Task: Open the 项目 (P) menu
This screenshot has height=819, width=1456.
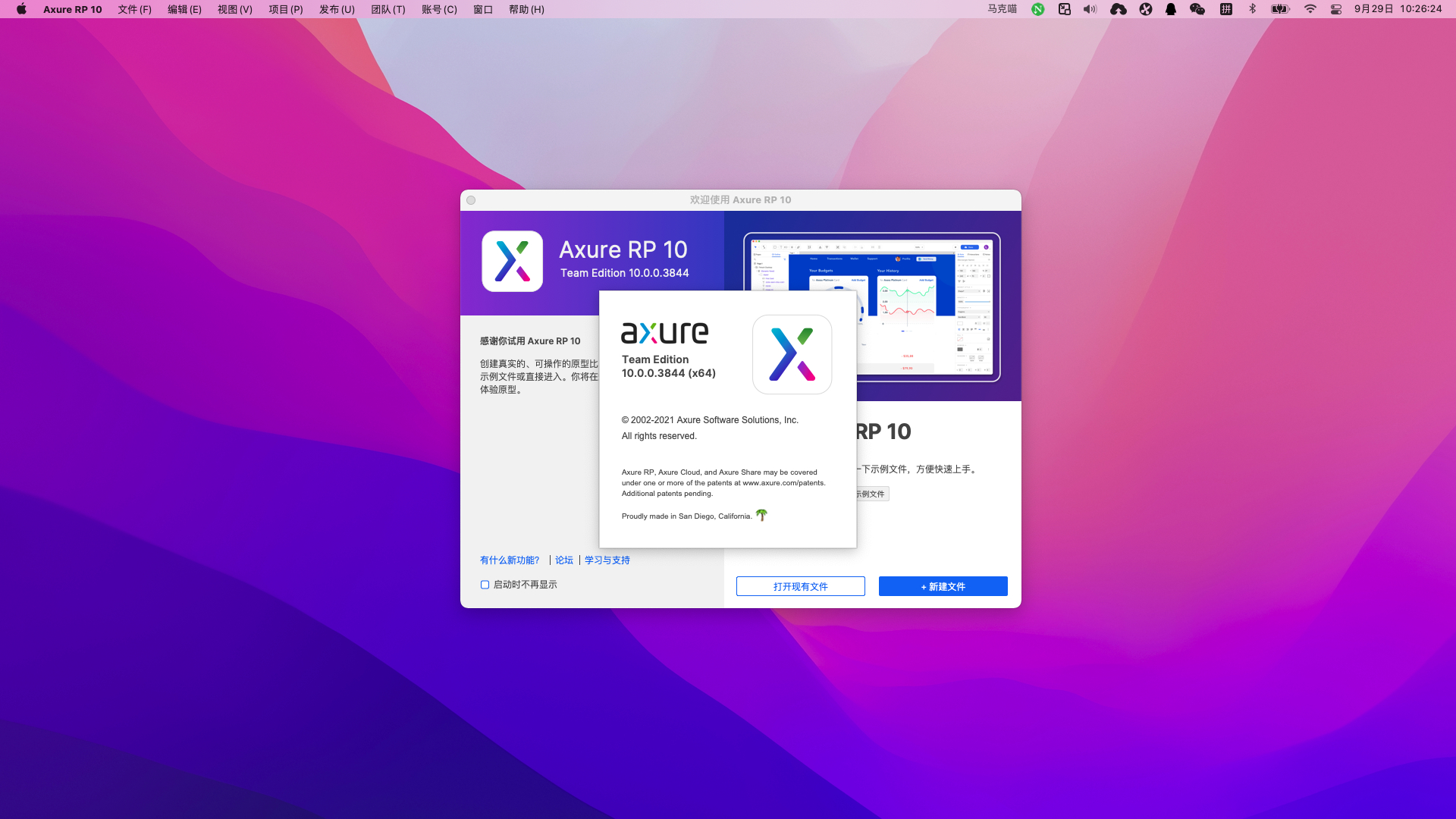Action: (x=286, y=9)
